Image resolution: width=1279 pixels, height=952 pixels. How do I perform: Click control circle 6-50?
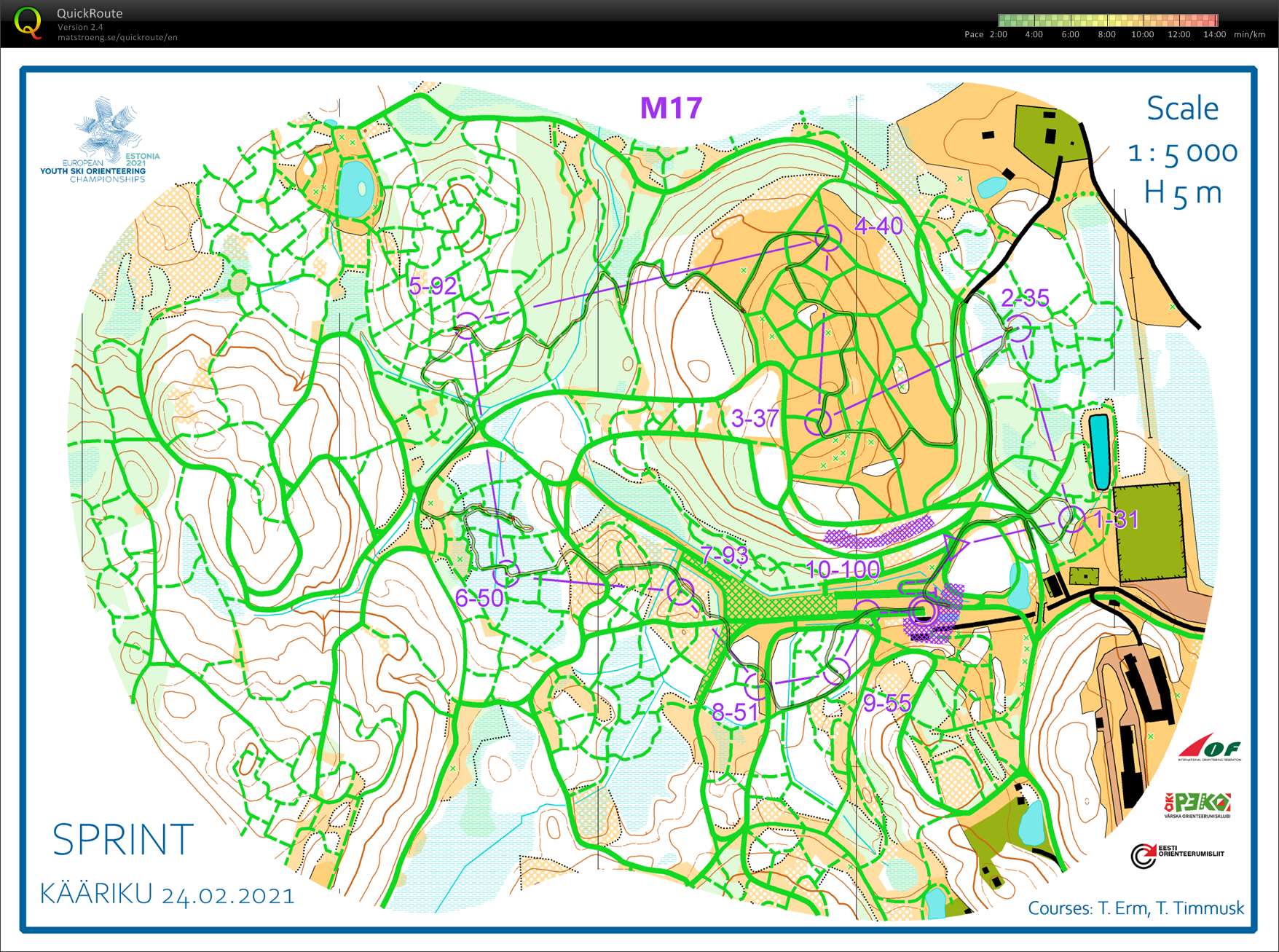coord(508,573)
